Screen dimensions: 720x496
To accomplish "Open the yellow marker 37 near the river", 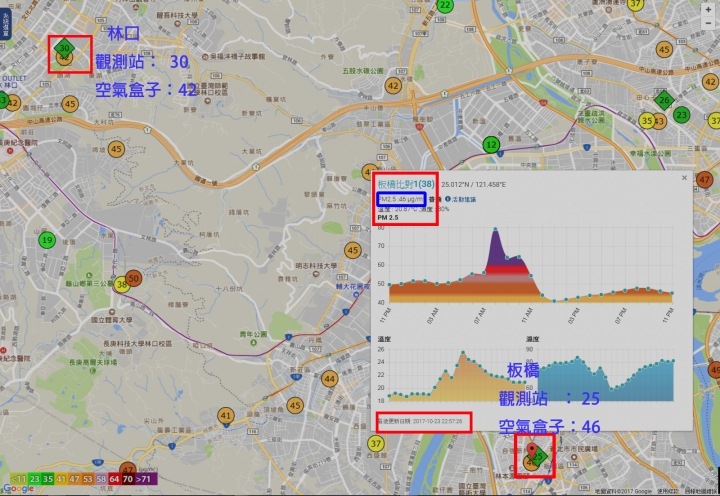I will tap(376, 444).
